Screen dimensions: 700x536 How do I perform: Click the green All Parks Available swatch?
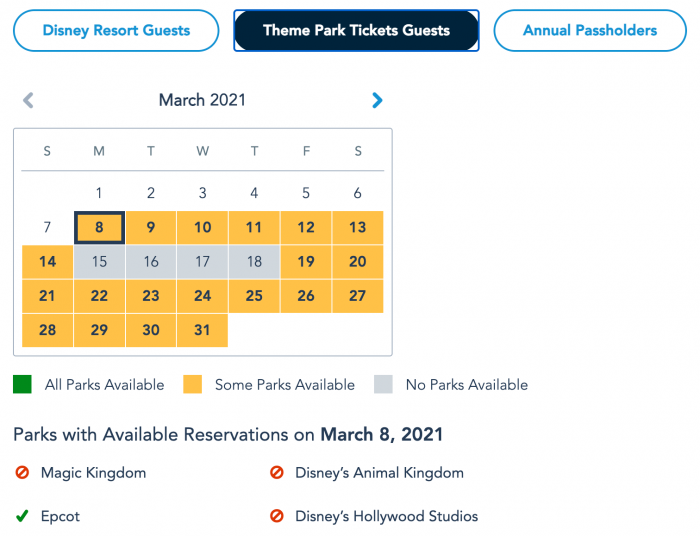pos(23,384)
